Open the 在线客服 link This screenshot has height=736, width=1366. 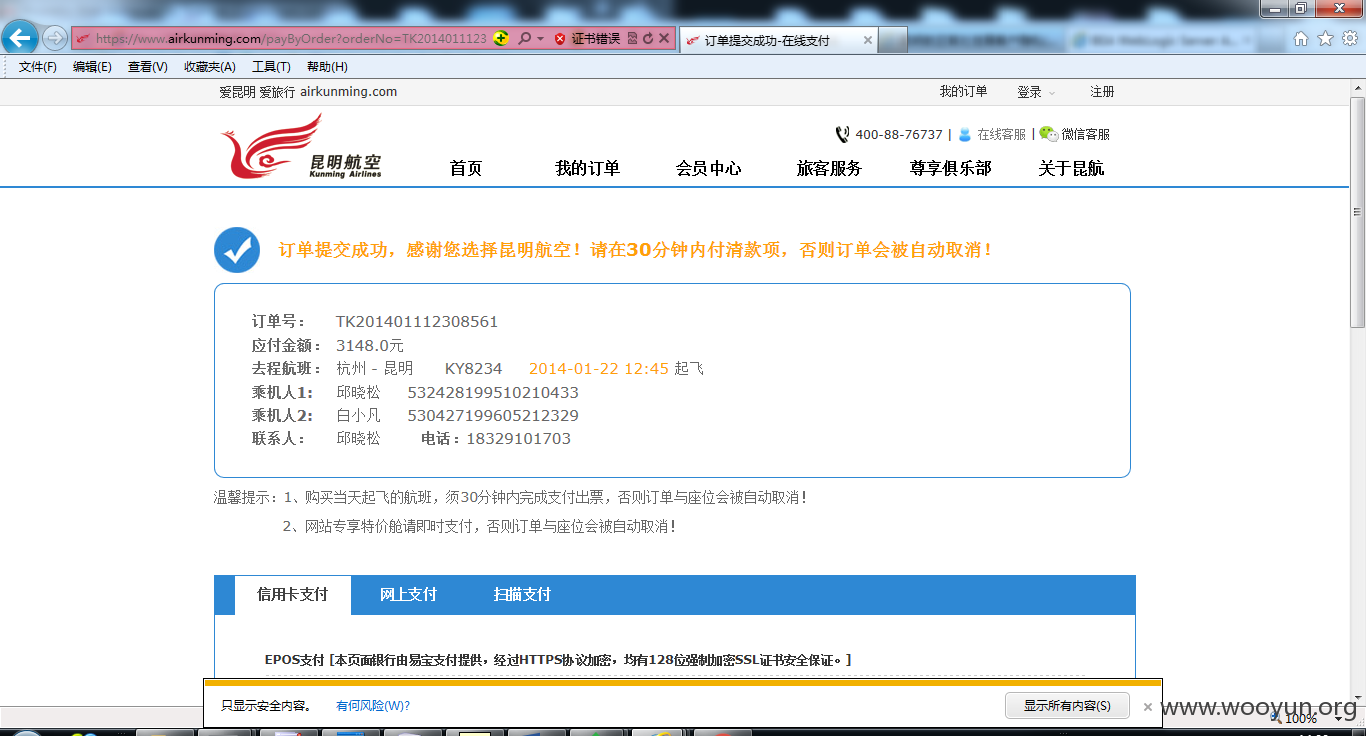1001,134
